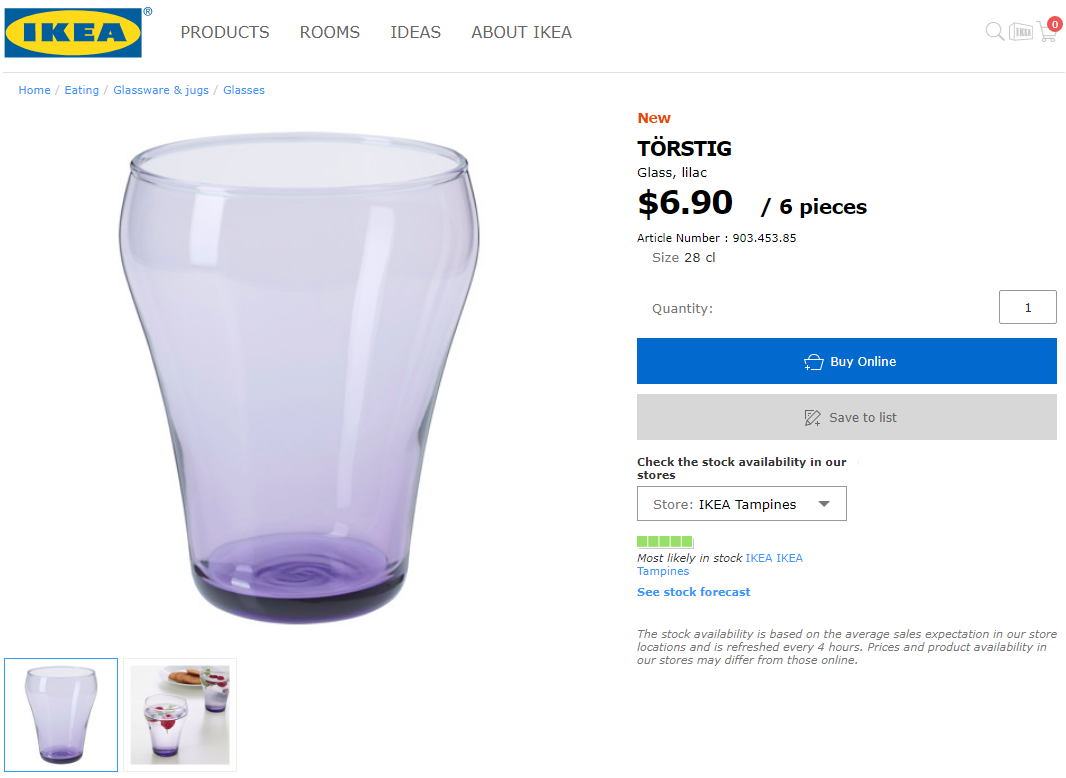
Task: Go to ABOUT IKEA
Action: 521,32
